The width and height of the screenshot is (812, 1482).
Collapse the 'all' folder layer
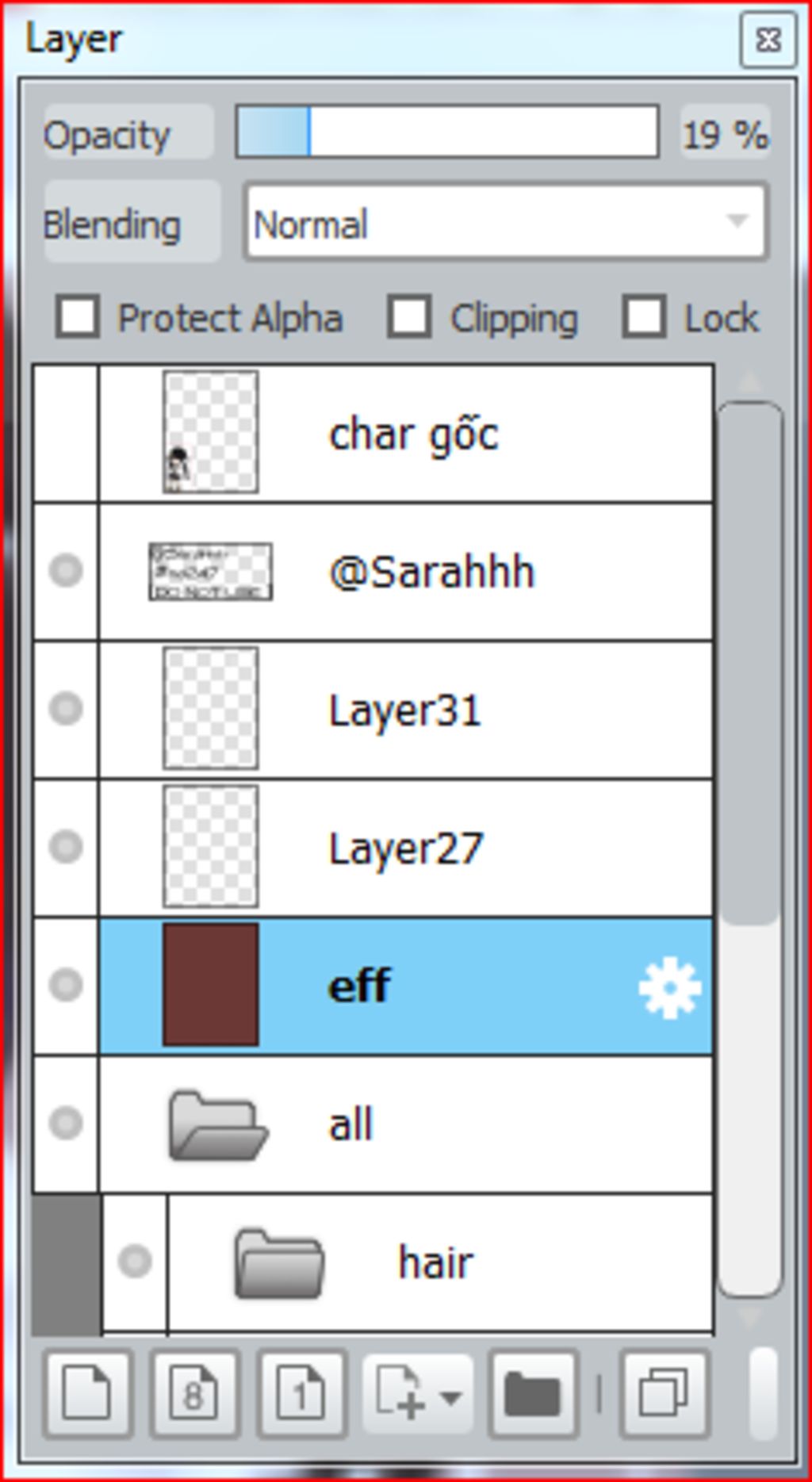[218, 1125]
